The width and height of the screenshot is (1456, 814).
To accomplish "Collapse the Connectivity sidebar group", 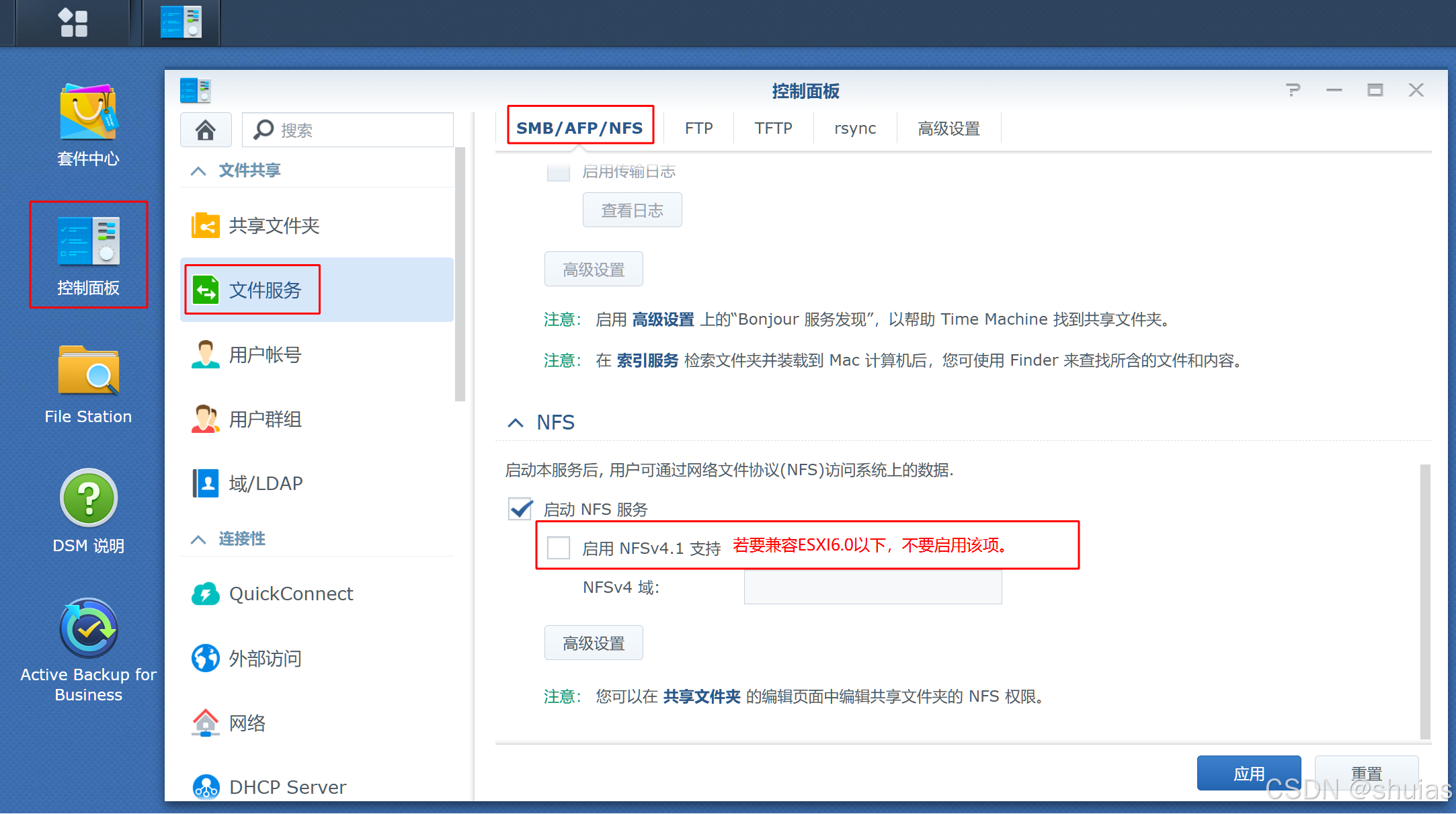I will point(198,539).
